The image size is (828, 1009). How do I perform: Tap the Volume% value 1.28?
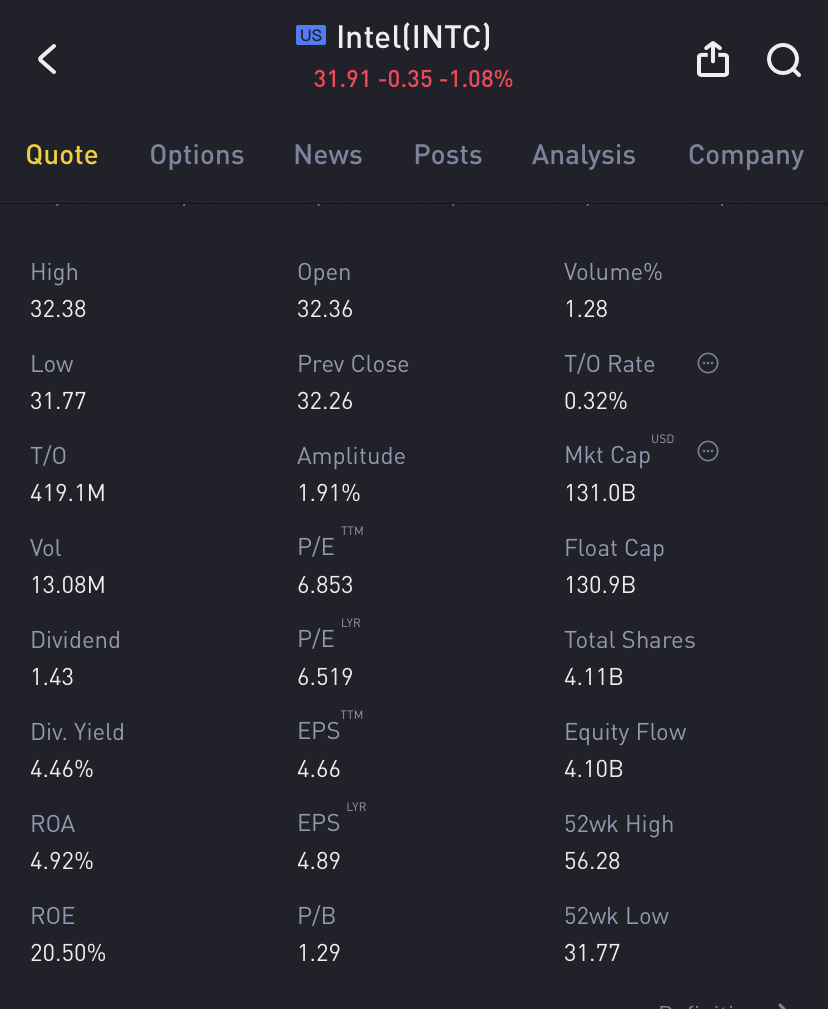[586, 309]
